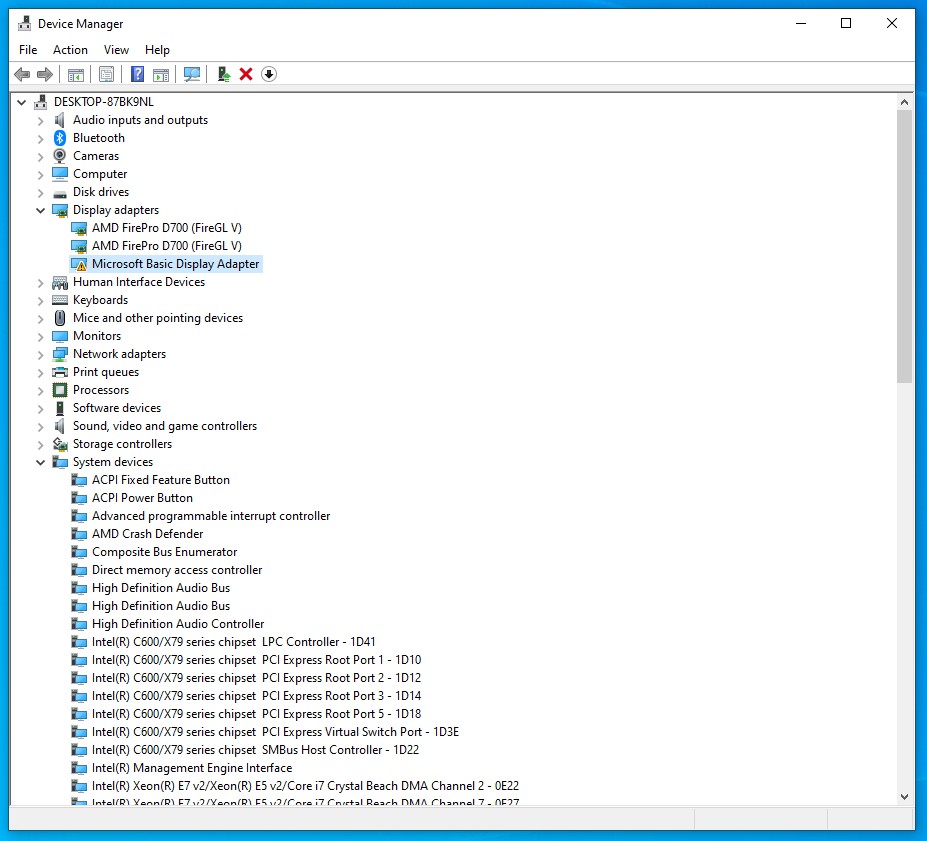Click the Disable device down-arrow icon
This screenshot has width=927, height=841.
269,74
